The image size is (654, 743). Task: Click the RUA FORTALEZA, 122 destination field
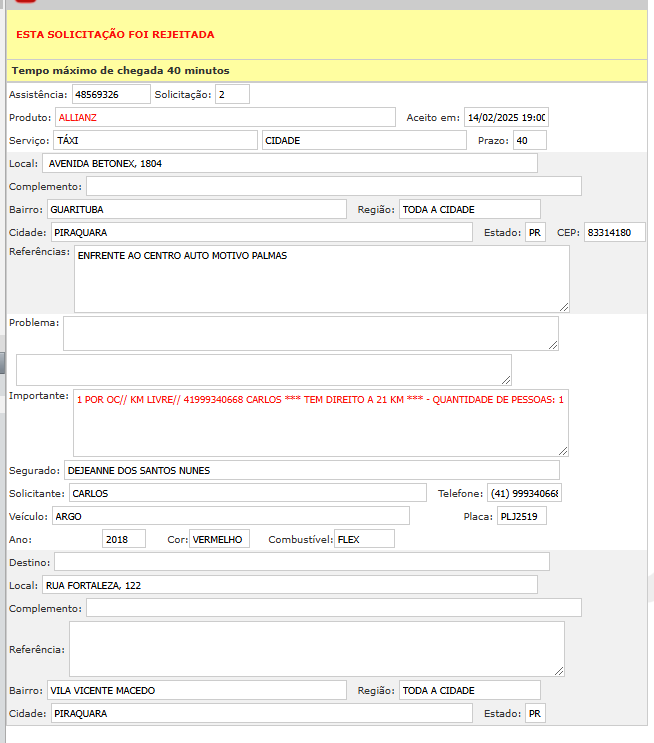click(290, 585)
